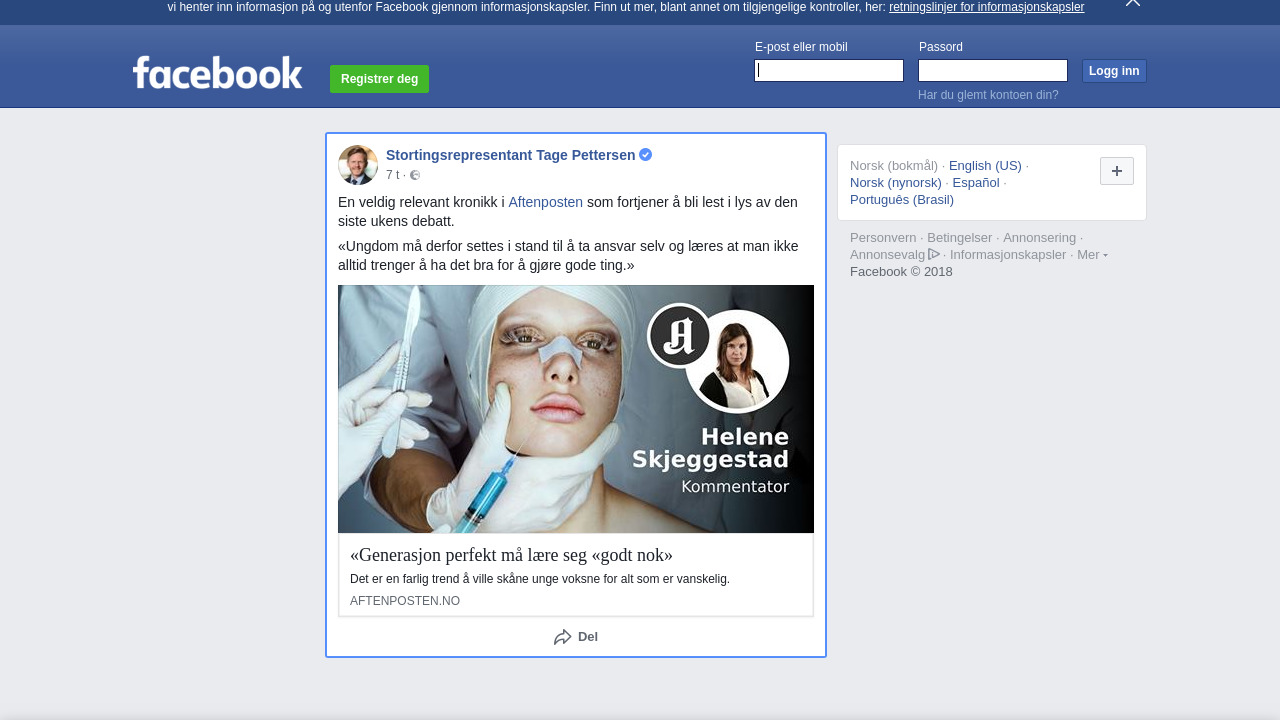Open the Aftenposten link in post text
This screenshot has height=720, width=1280.
(545, 202)
